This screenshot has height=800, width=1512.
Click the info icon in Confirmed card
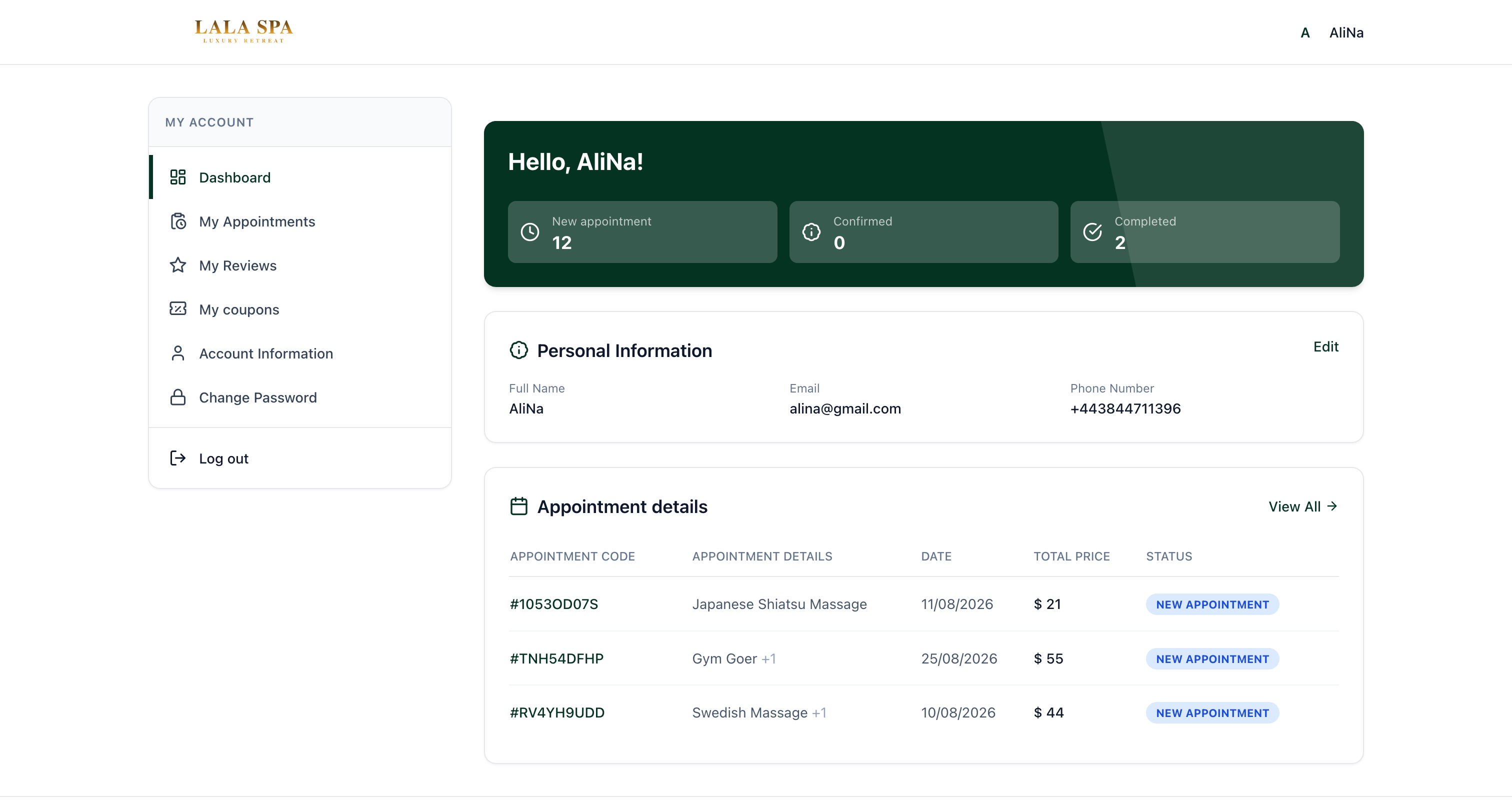(x=811, y=232)
